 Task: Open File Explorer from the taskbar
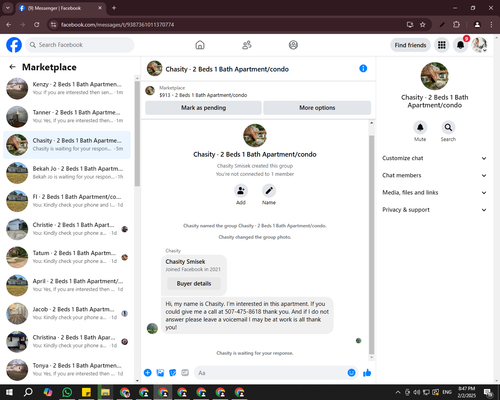pos(105,392)
